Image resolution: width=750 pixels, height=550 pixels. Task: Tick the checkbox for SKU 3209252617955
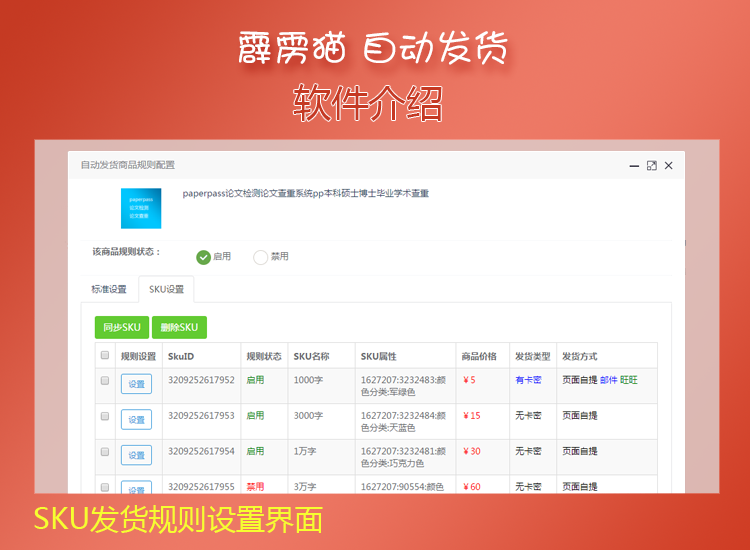105,487
